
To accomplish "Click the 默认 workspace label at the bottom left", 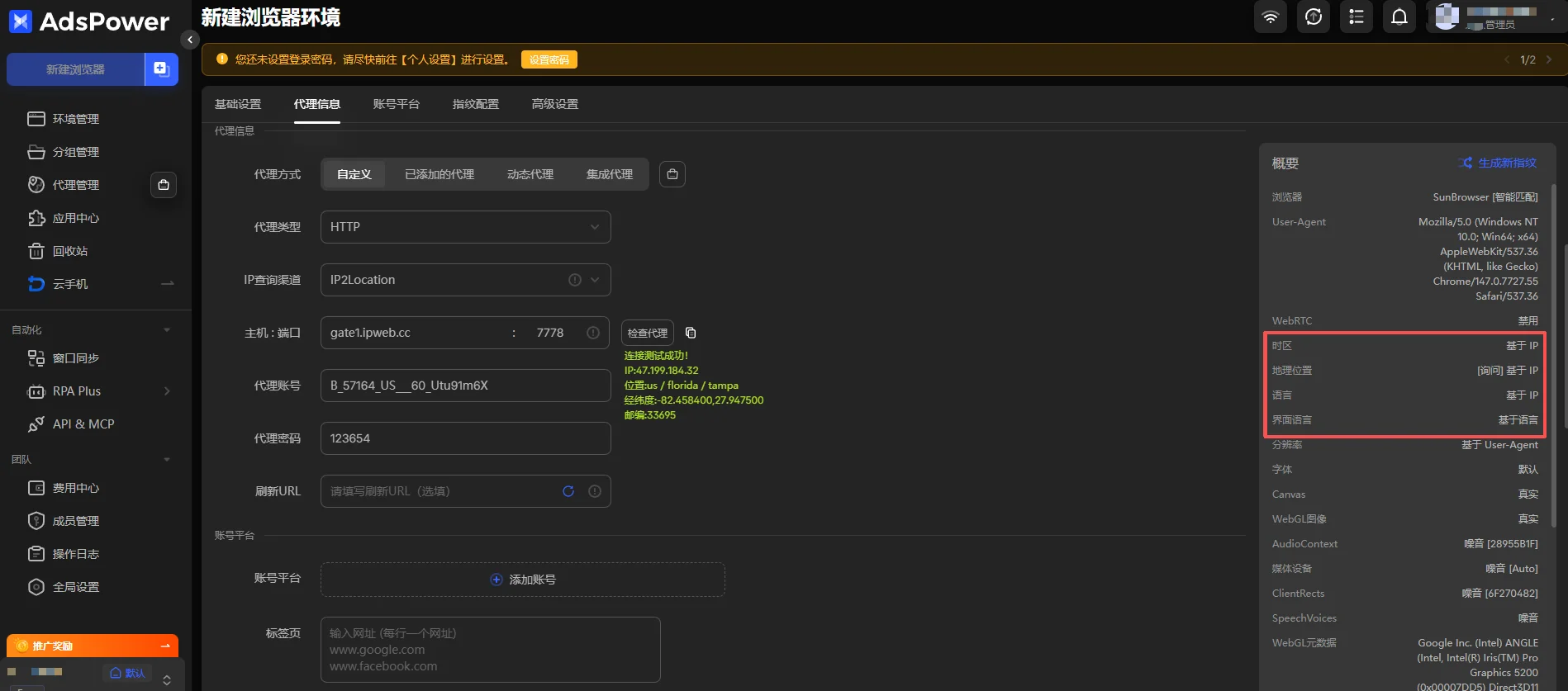I will tap(127, 673).
